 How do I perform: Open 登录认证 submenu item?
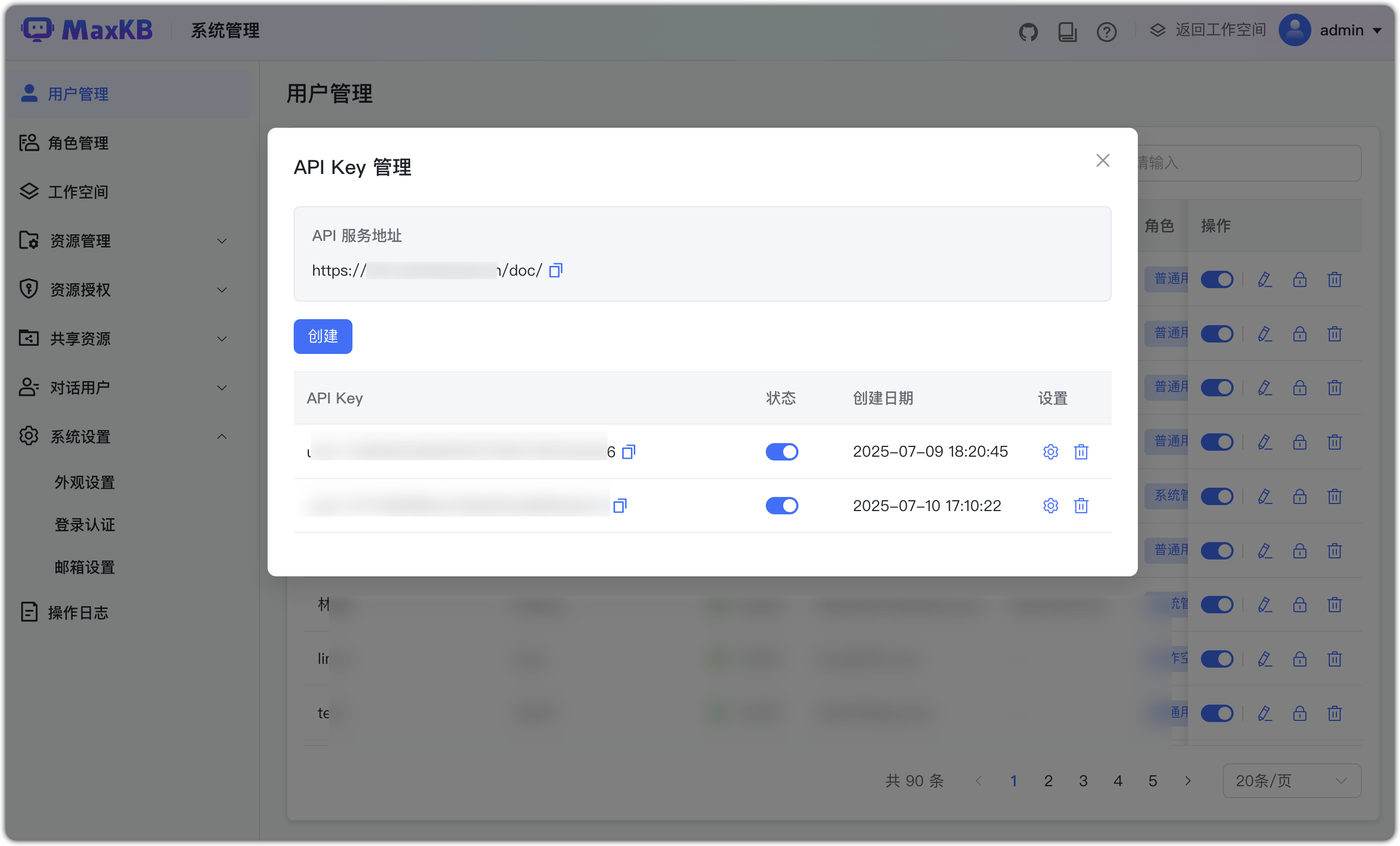click(x=85, y=524)
